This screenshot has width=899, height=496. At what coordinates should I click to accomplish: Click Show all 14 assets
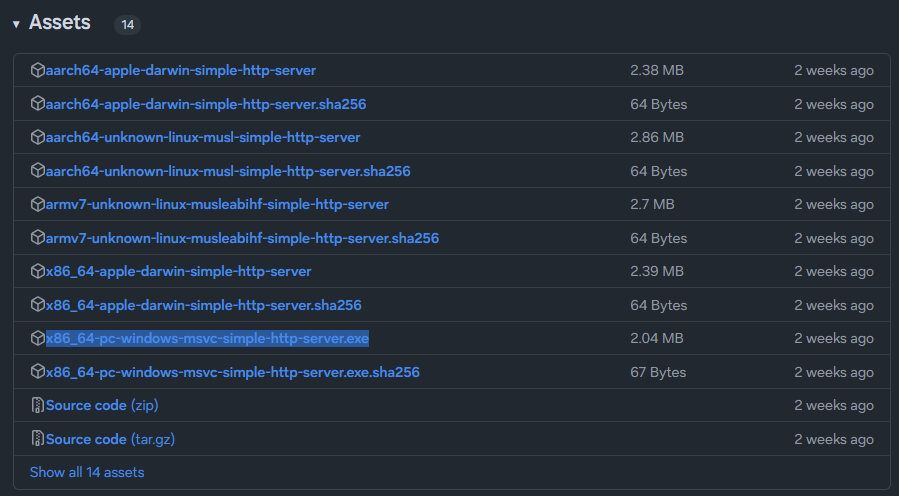click(x=87, y=472)
